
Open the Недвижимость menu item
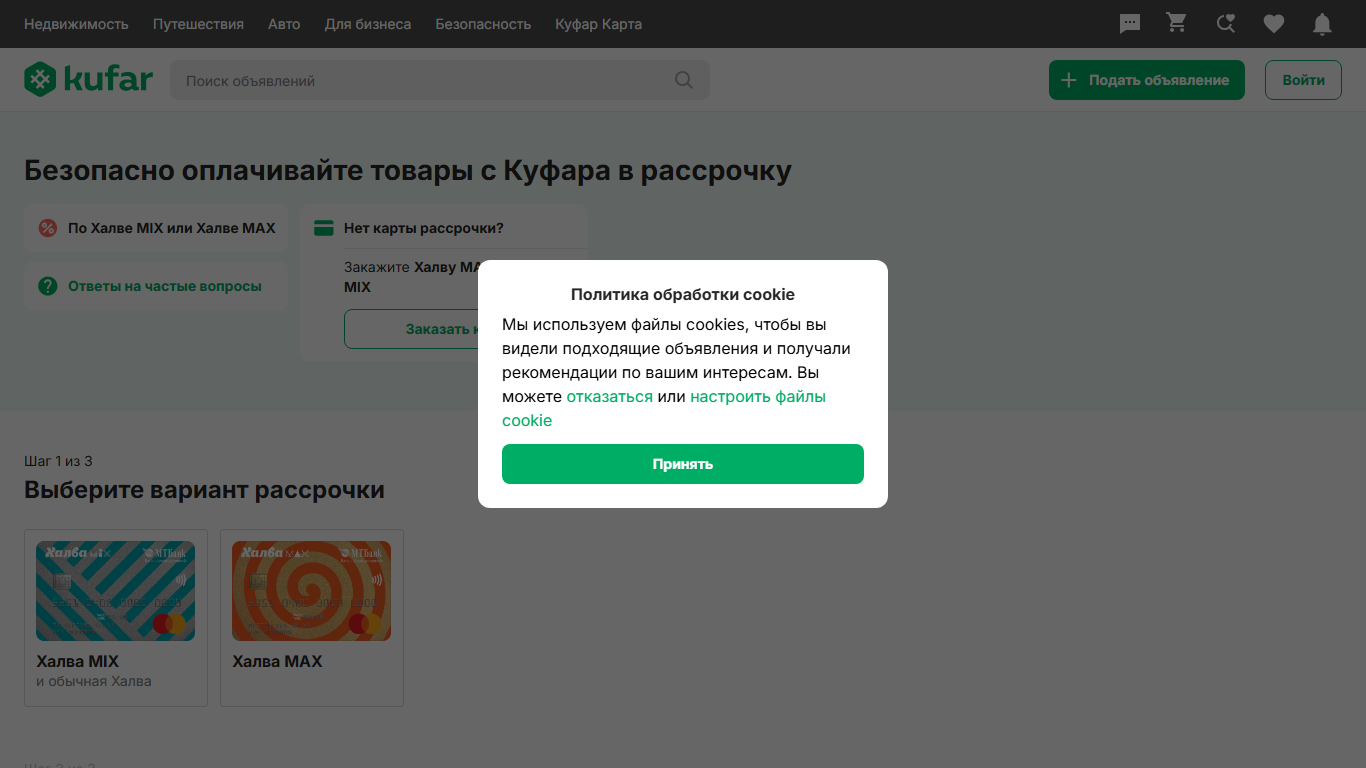[x=76, y=24]
